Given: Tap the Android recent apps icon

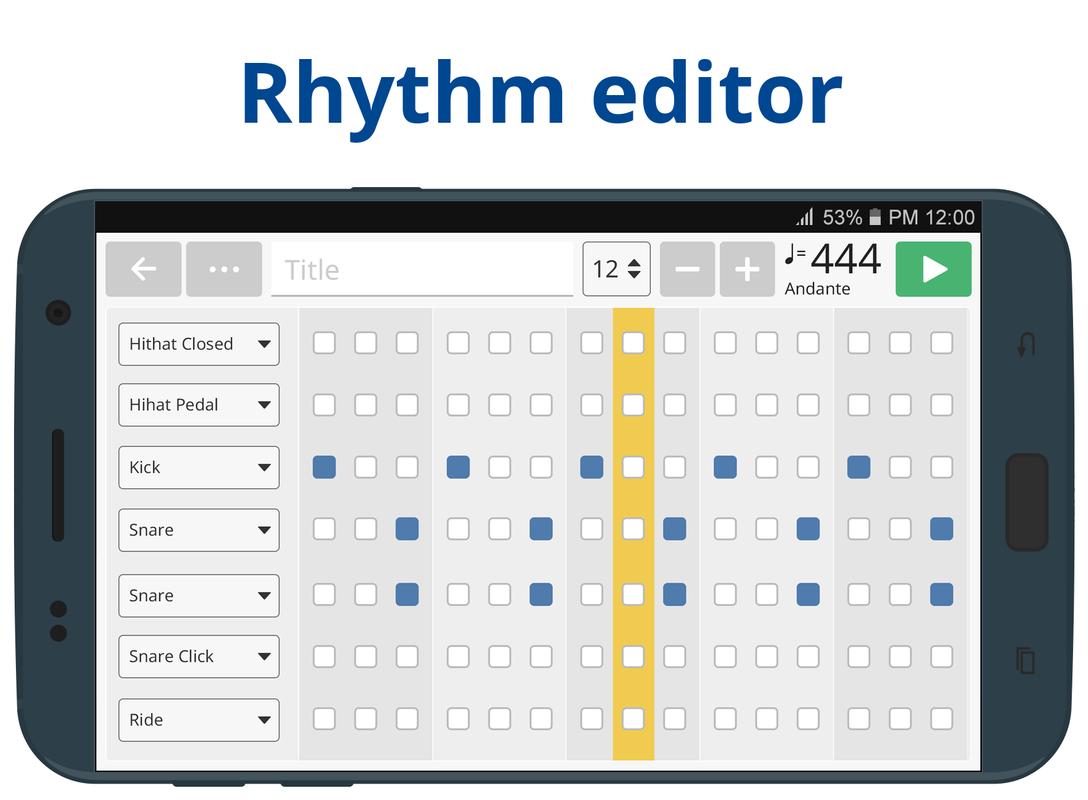Looking at the screenshot, I should [1026, 661].
